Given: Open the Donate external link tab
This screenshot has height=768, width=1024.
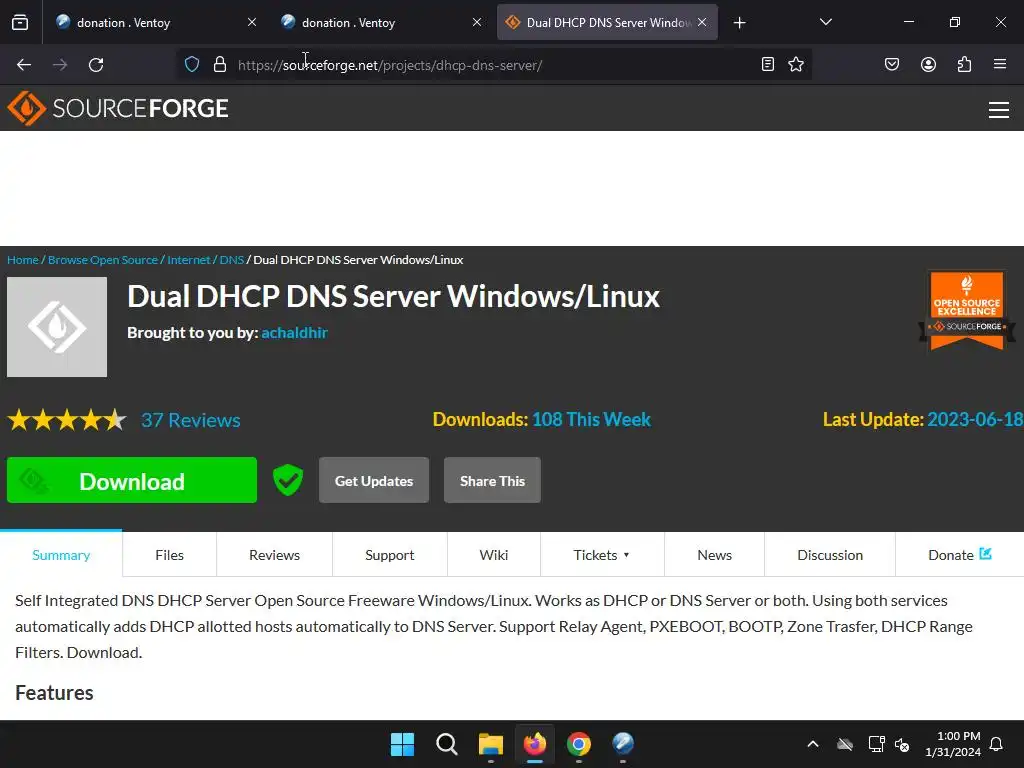Looking at the screenshot, I should [959, 555].
